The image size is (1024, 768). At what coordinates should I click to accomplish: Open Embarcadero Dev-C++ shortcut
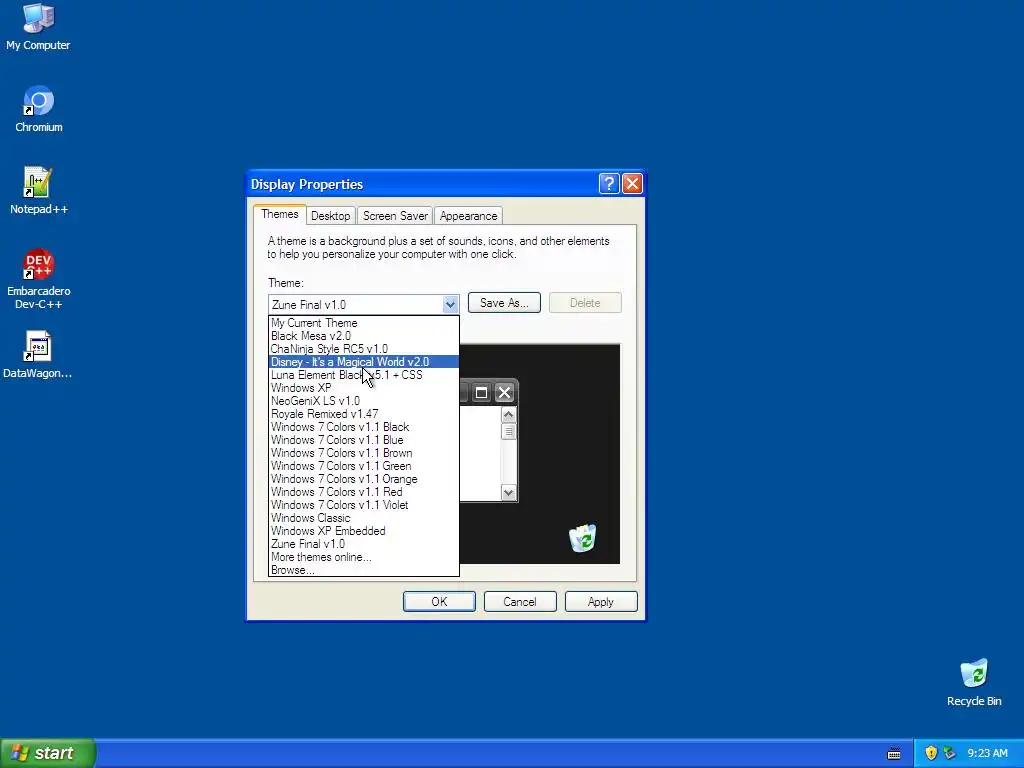[x=39, y=279]
